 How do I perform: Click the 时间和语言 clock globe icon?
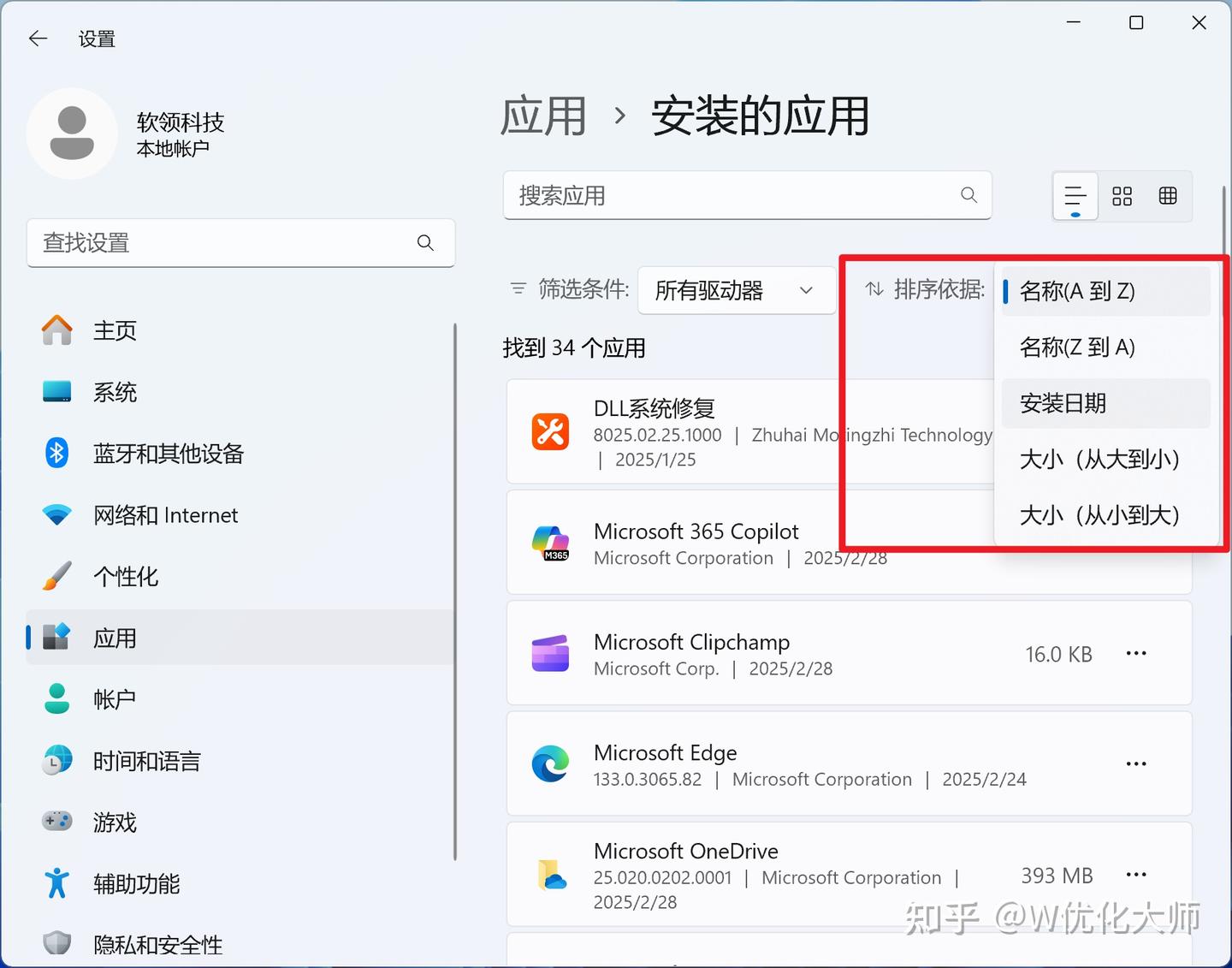click(x=57, y=761)
